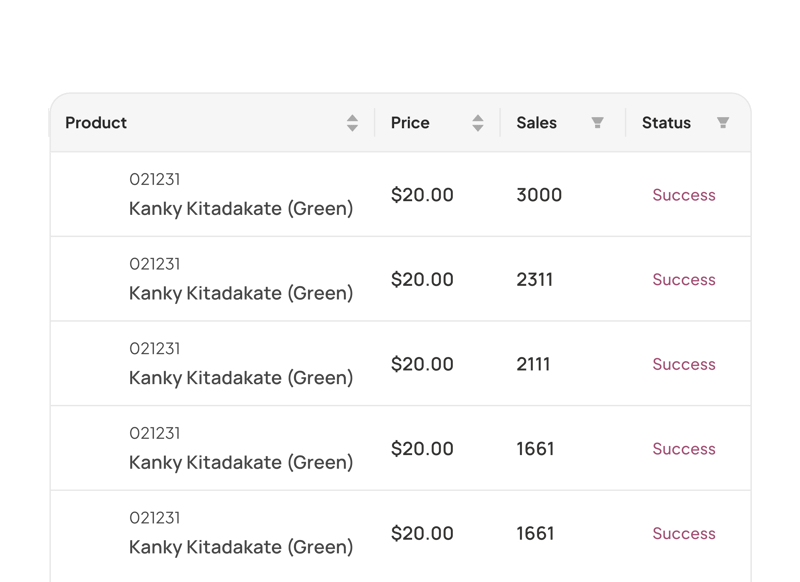Click the $20.00 price beside 2111 sales
The image size is (800, 582).
pos(422,364)
